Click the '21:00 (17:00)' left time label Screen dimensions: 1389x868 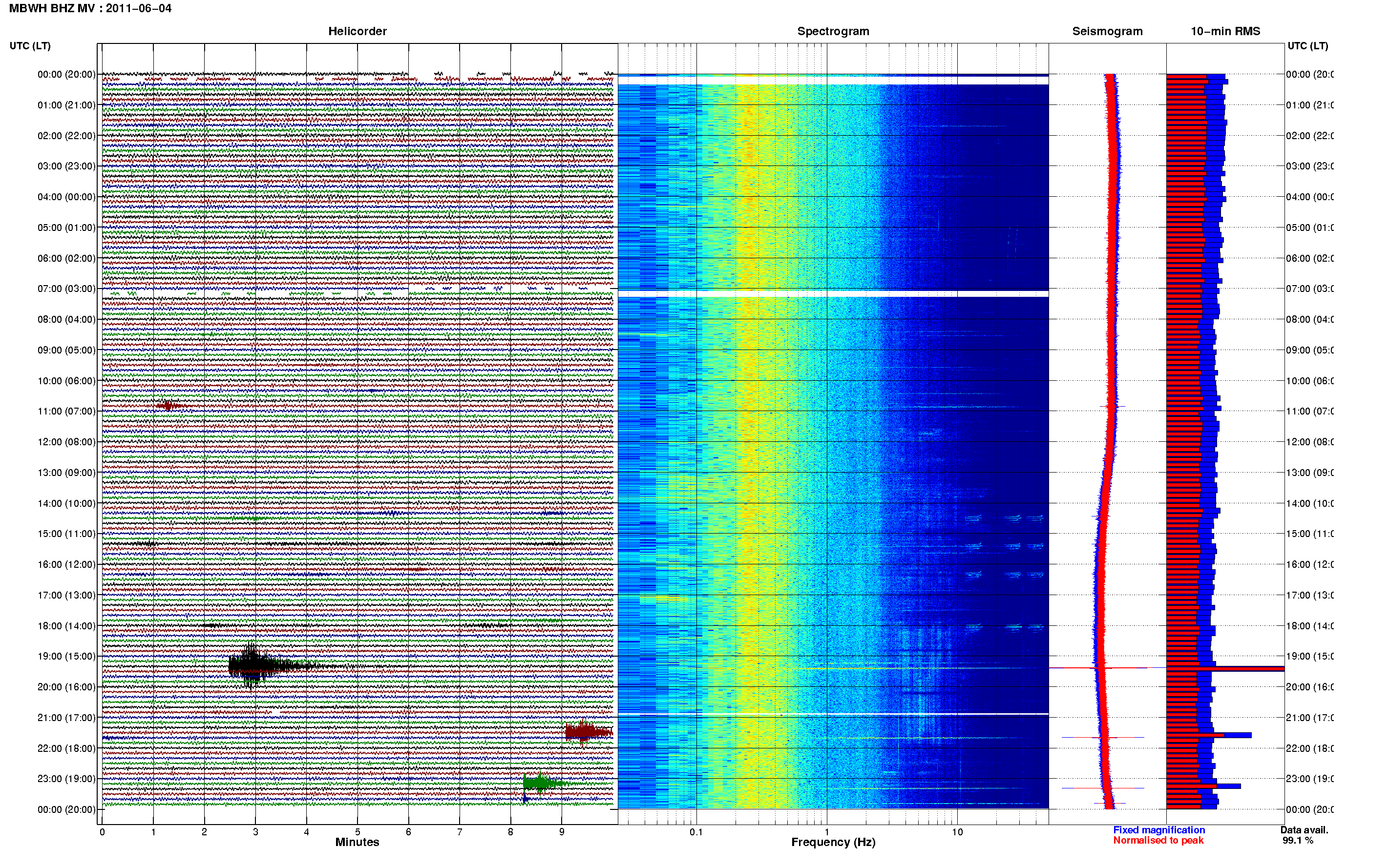(66, 718)
